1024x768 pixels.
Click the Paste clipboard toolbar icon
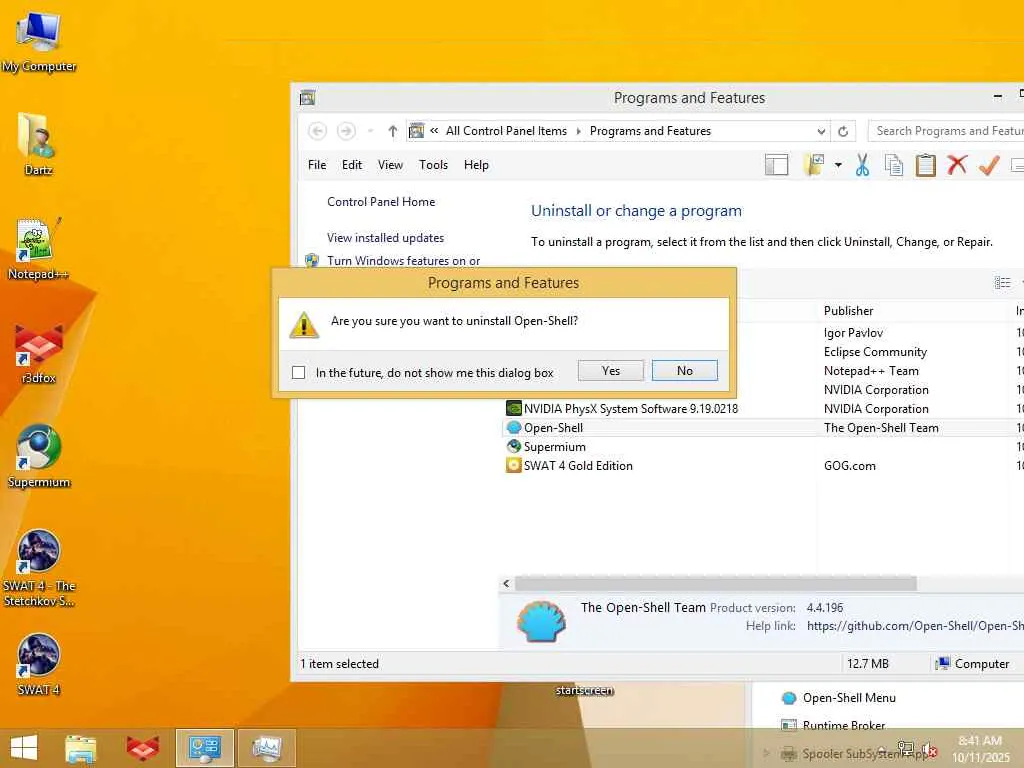pos(925,165)
